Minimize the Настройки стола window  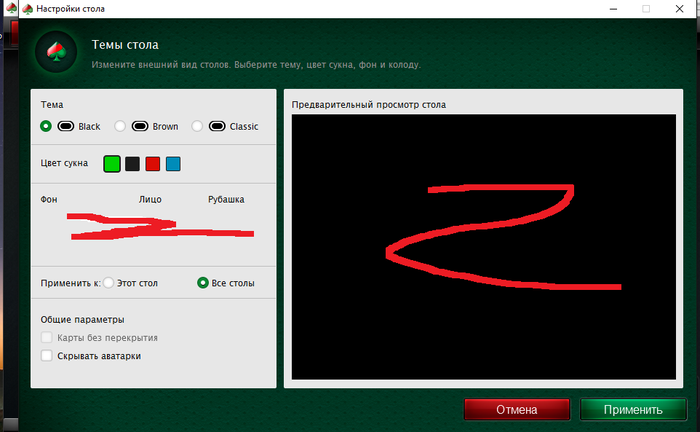pyautogui.click(x=613, y=9)
